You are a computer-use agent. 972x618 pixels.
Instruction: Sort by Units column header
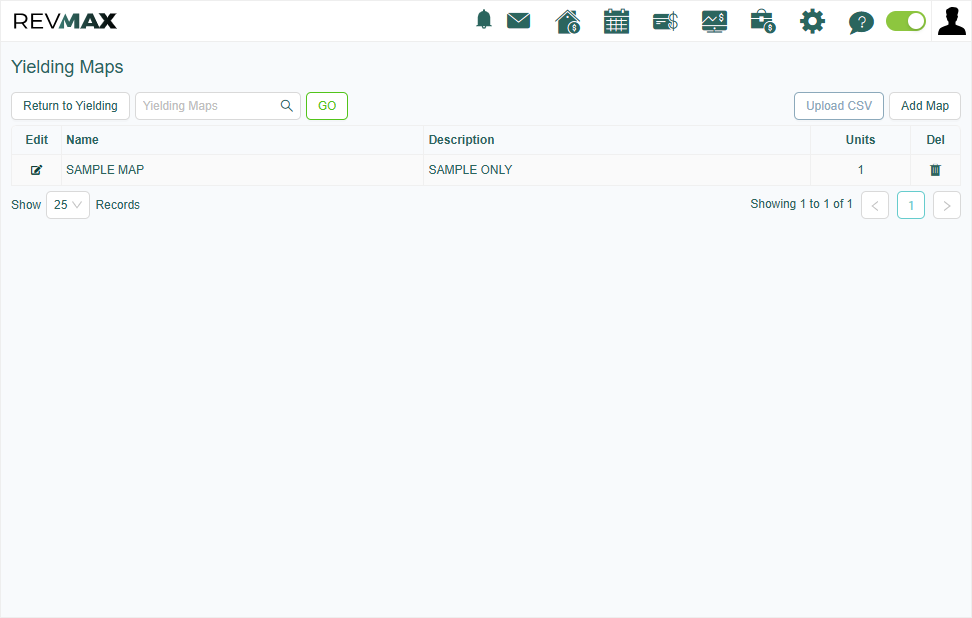(x=860, y=140)
